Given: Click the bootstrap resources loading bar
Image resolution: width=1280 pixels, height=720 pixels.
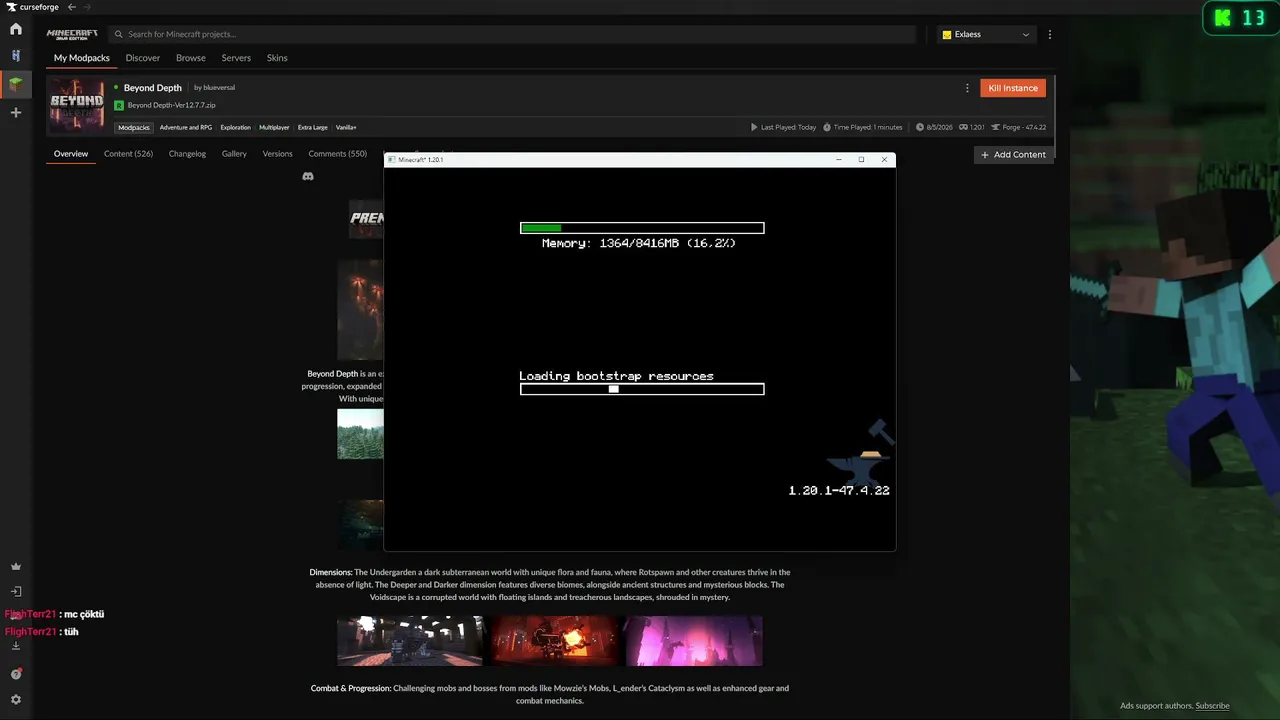Looking at the screenshot, I should pyautogui.click(x=642, y=389).
